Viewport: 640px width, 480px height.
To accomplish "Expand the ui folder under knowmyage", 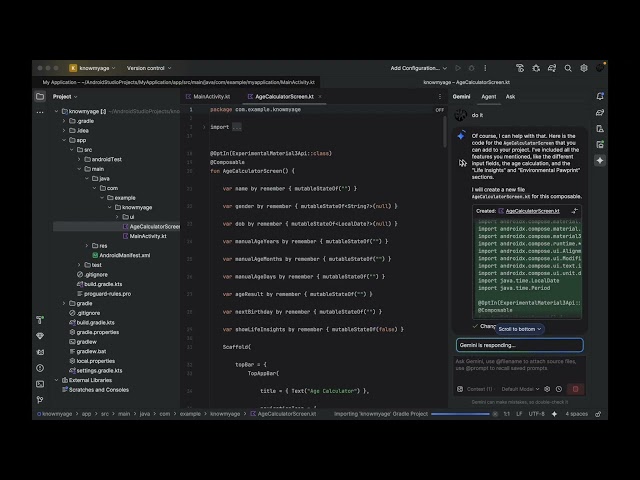I will [118, 217].
